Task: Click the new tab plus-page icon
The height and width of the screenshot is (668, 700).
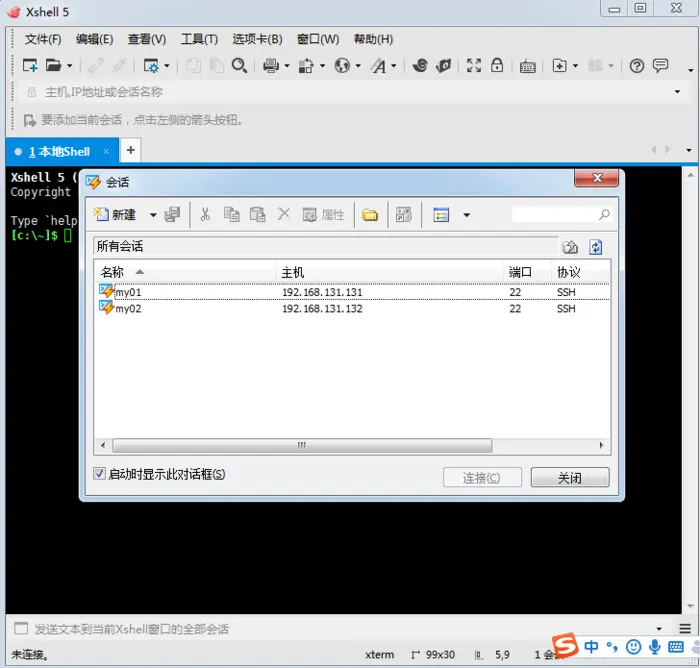Action: [x=559, y=66]
